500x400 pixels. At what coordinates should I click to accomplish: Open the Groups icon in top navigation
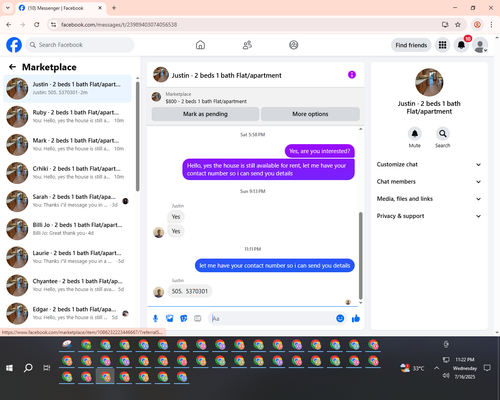[294, 45]
